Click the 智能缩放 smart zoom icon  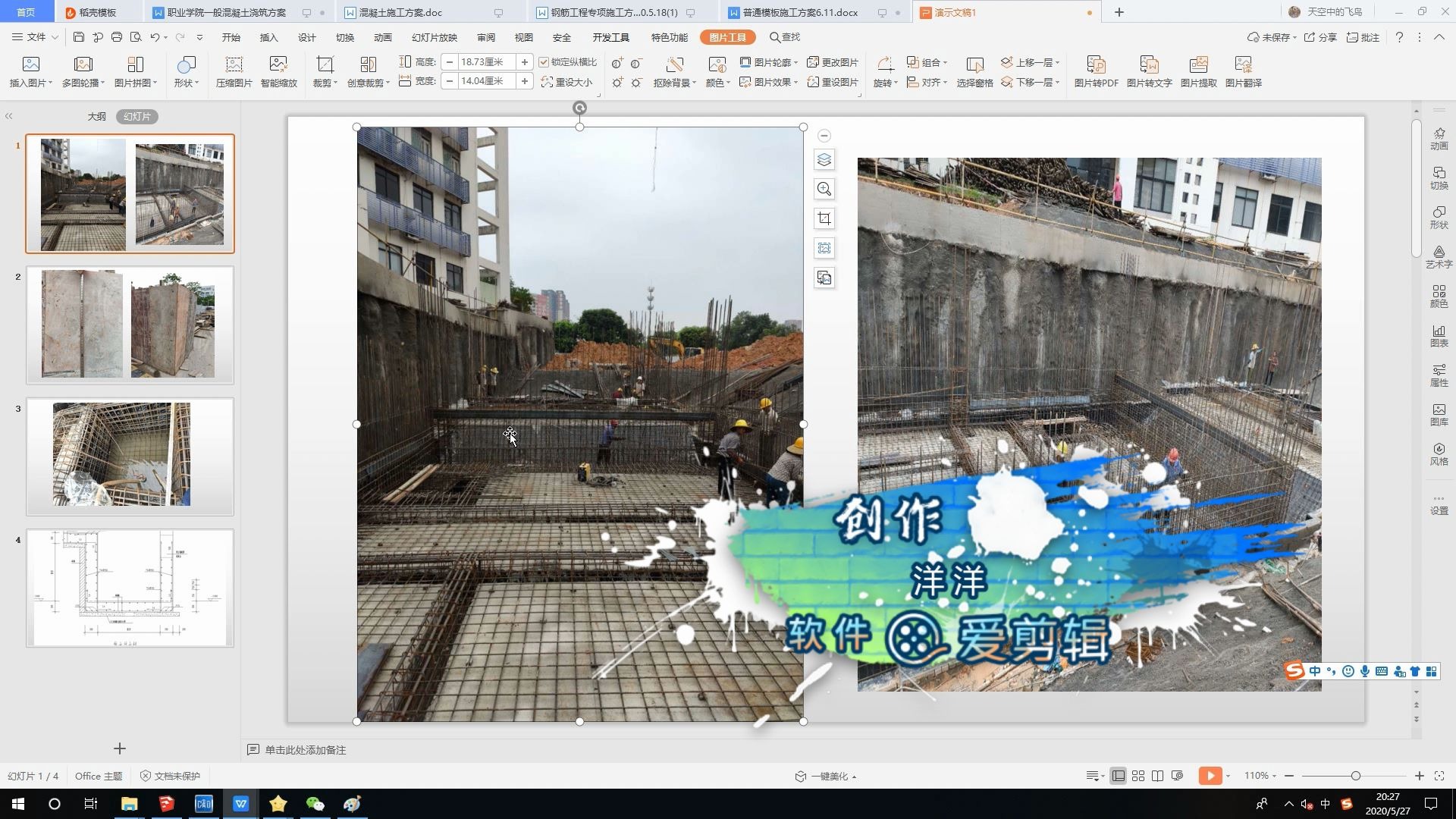pyautogui.click(x=278, y=72)
